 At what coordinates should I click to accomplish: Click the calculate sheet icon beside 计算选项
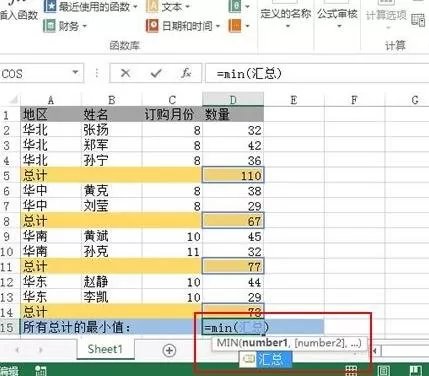click(x=418, y=20)
